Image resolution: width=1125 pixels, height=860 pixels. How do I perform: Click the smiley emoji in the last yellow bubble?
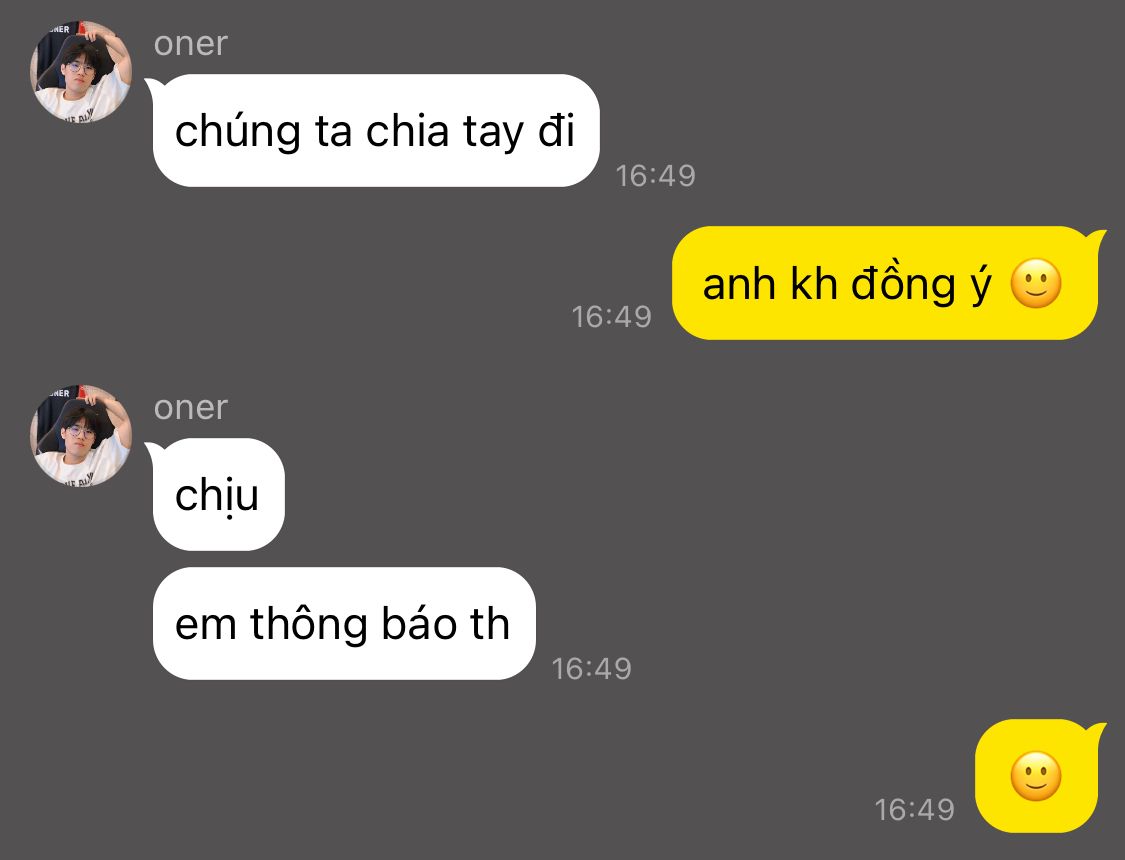[1035, 776]
